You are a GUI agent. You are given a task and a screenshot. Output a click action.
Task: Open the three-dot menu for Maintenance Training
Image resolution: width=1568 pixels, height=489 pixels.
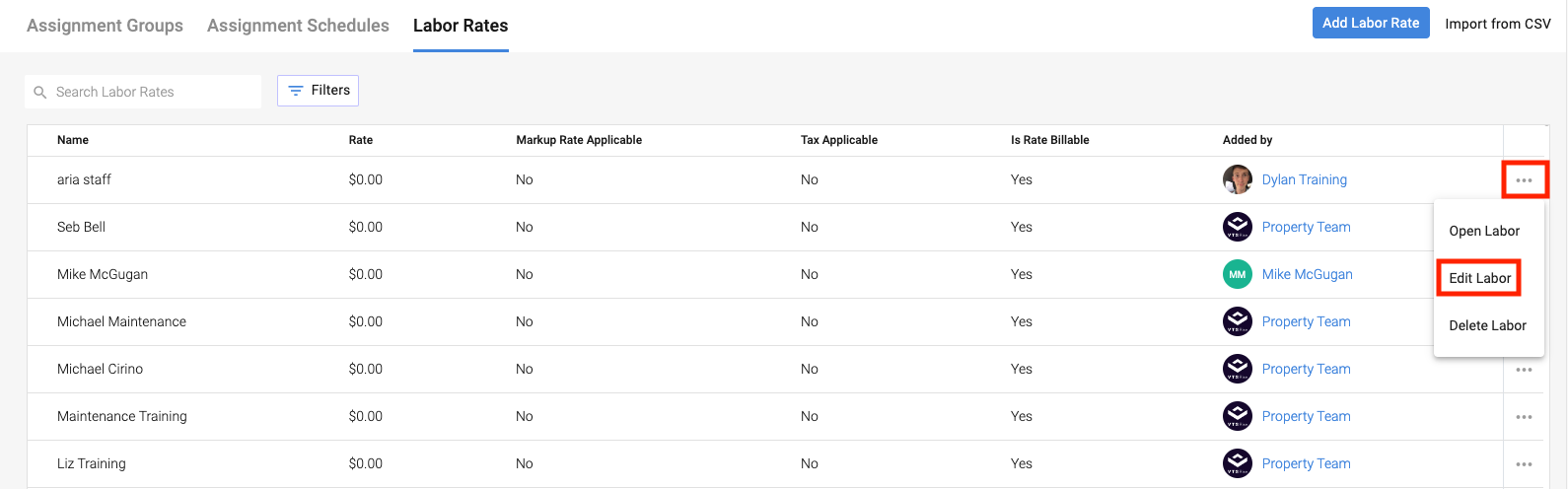pyautogui.click(x=1524, y=417)
